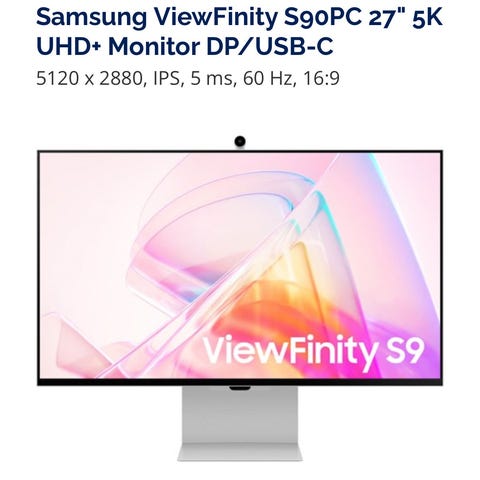Click the 60 Hz refresh rate text
The image size is (480, 480).
click(x=269, y=79)
